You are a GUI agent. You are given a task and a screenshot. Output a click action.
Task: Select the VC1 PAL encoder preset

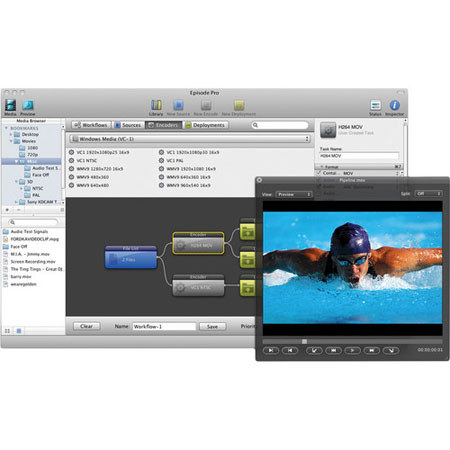[x=171, y=161]
